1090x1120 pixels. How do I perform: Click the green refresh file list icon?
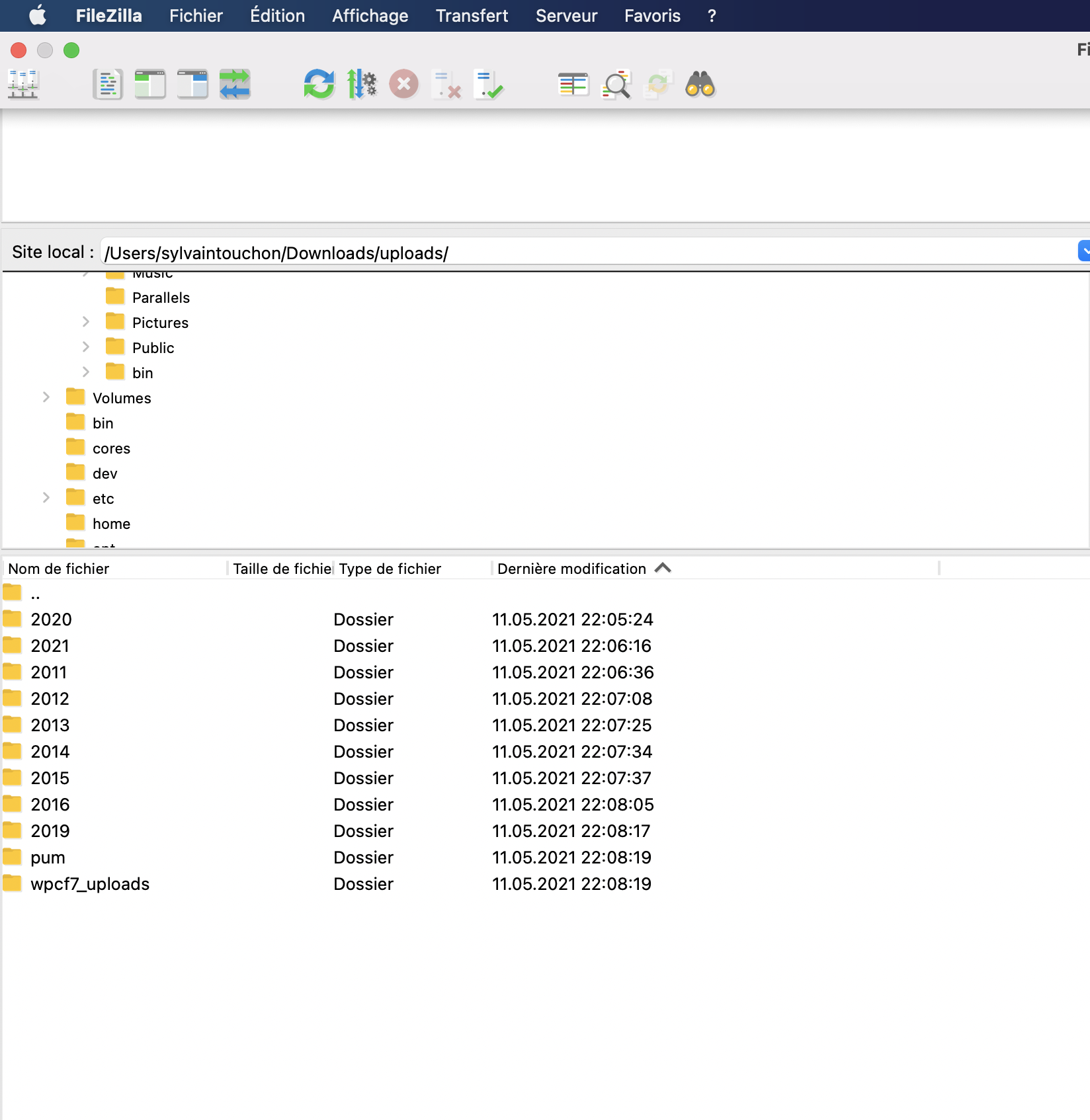tap(319, 85)
